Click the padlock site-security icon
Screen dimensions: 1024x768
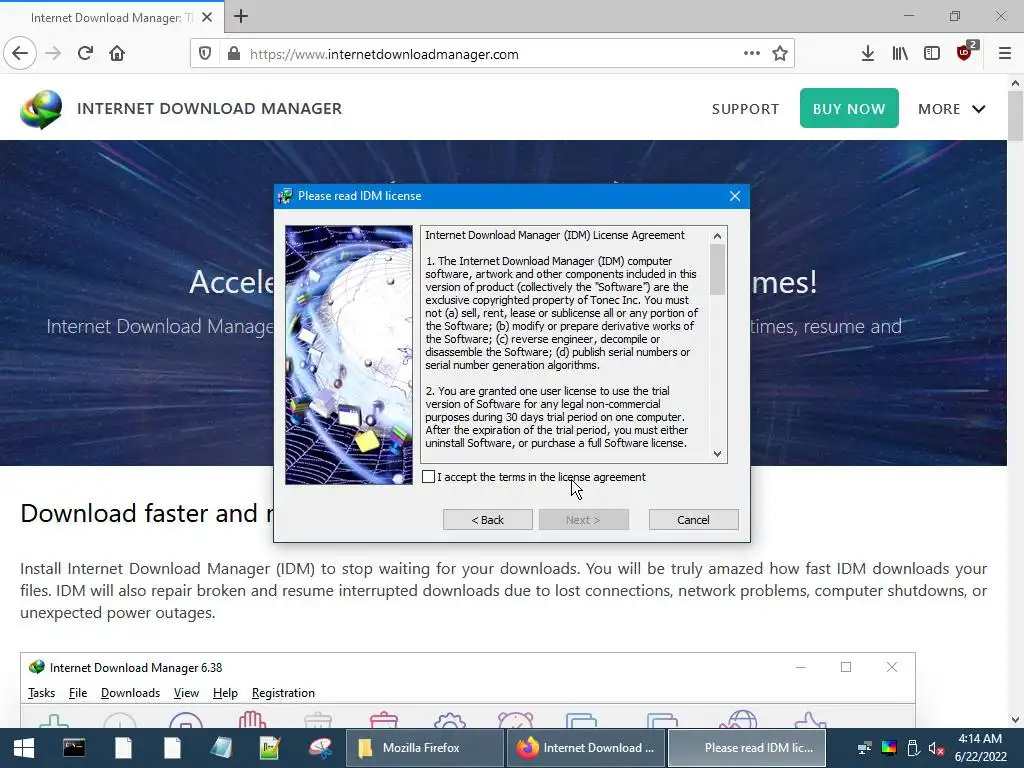(234, 54)
